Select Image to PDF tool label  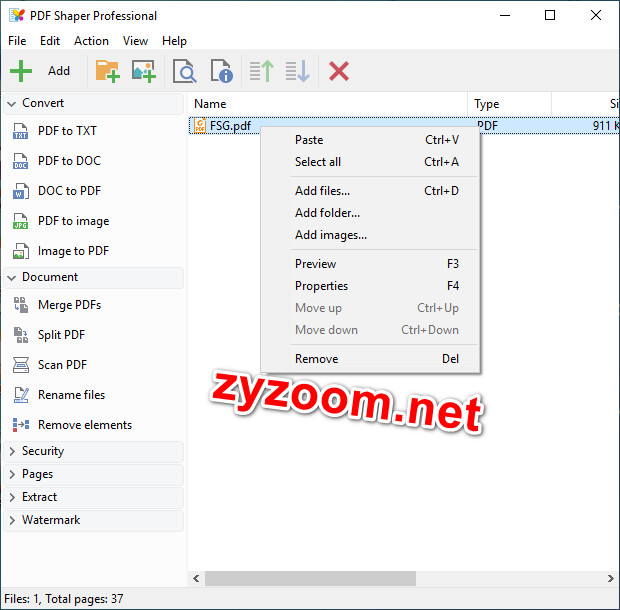click(74, 251)
